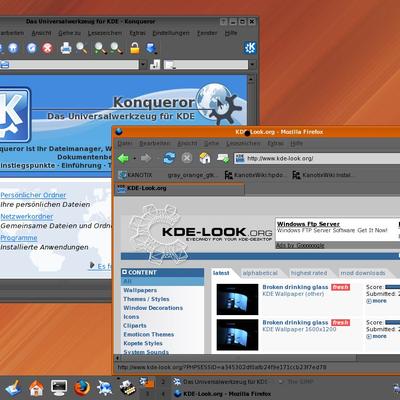This screenshot has height=400, width=400.
Task: Click the kde-look favicon in Firefox URL bar
Action: [240, 158]
